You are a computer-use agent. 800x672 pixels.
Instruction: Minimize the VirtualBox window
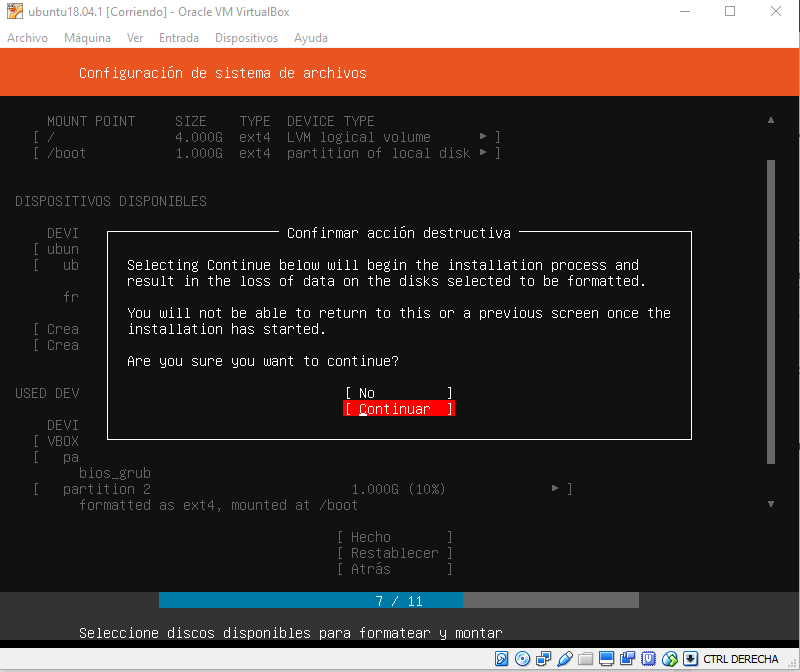685,11
